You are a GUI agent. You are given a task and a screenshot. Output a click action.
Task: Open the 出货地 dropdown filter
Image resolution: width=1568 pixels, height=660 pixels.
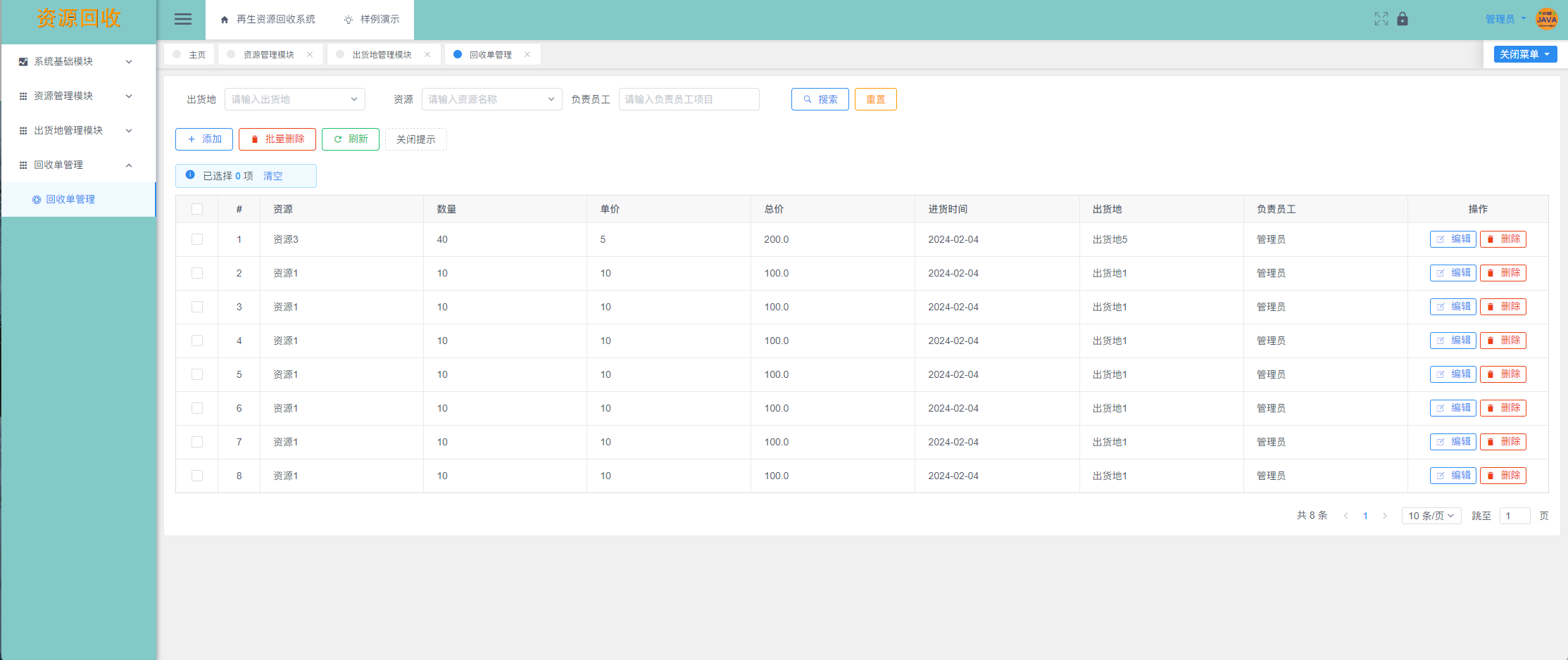coord(294,99)
